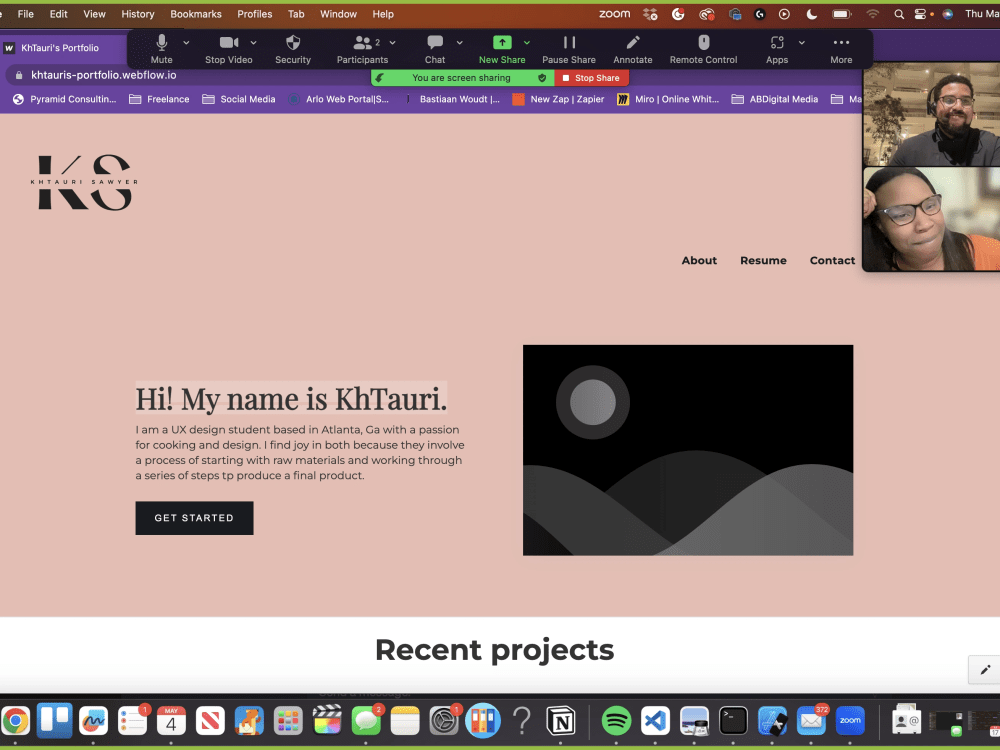Image resolution: width=1000 pixels, height=750 pixels.
Task: Open the Annotate pencil tool
Action: pyautogui.click(x=633, y=48)
